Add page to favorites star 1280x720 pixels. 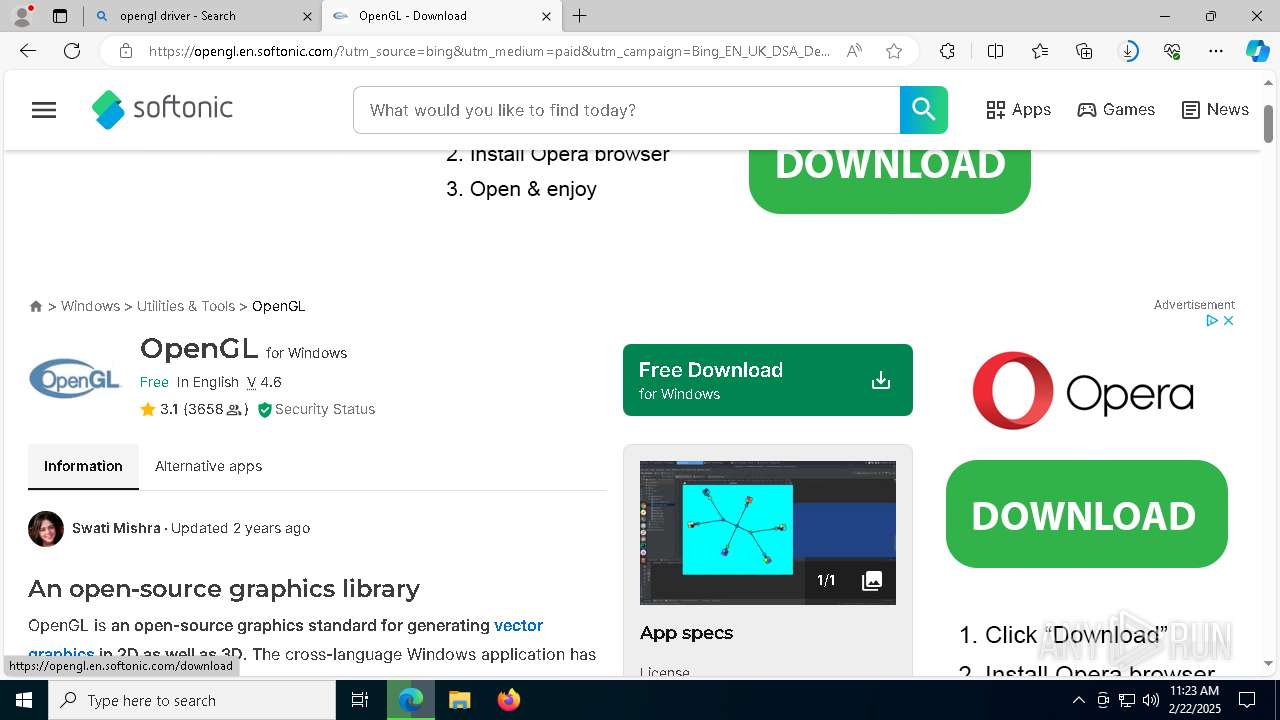point(894,51)
